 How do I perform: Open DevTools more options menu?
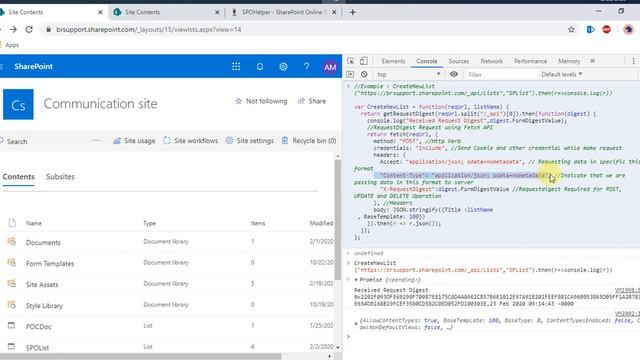pyautogui.click(x=633, y=61)
